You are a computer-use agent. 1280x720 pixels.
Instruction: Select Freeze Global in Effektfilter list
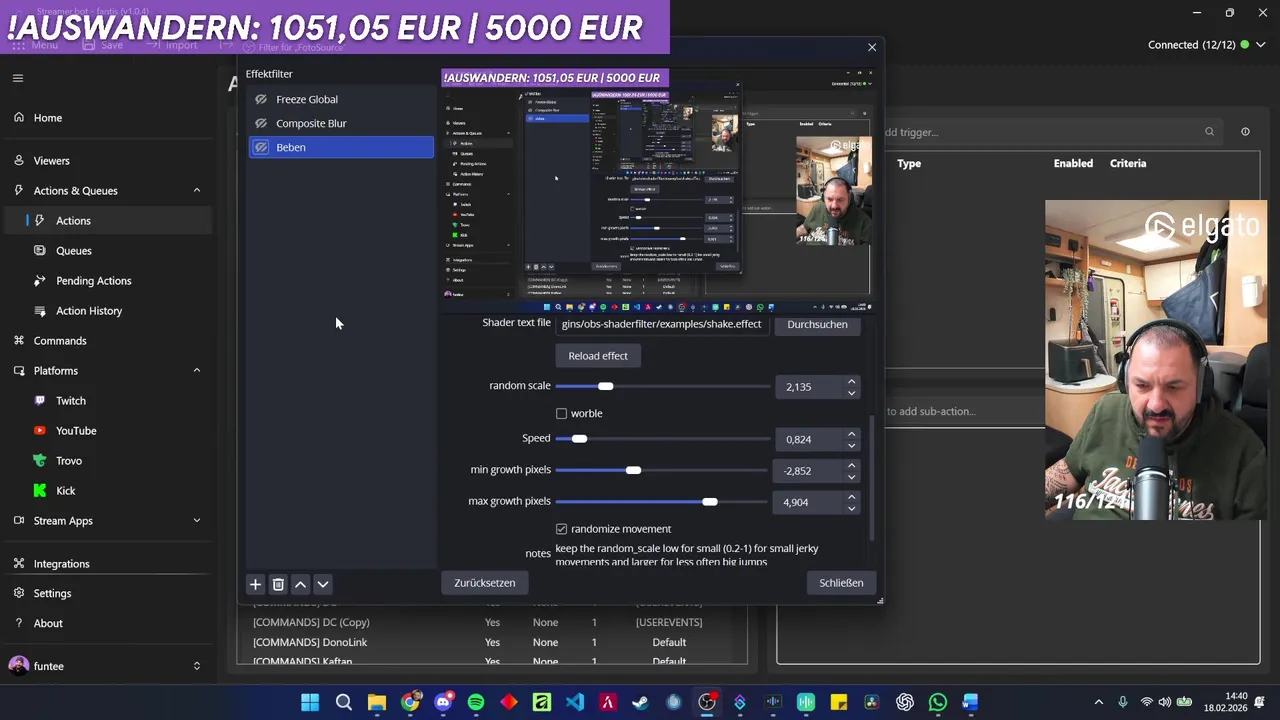(x=341, y=99)
